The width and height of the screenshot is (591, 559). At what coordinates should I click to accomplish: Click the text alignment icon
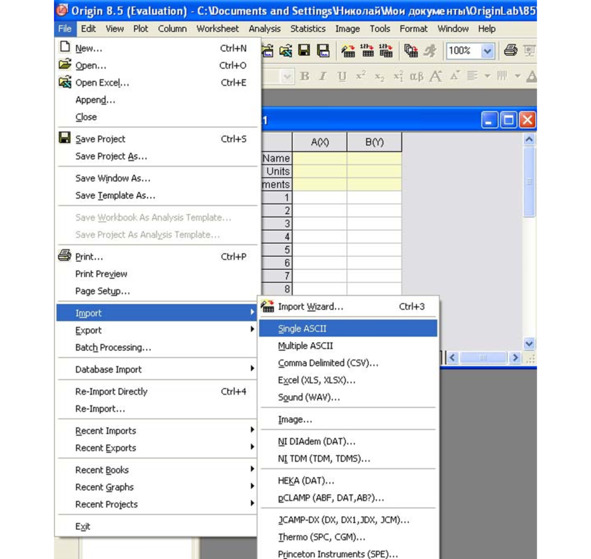tap(472, 76)
